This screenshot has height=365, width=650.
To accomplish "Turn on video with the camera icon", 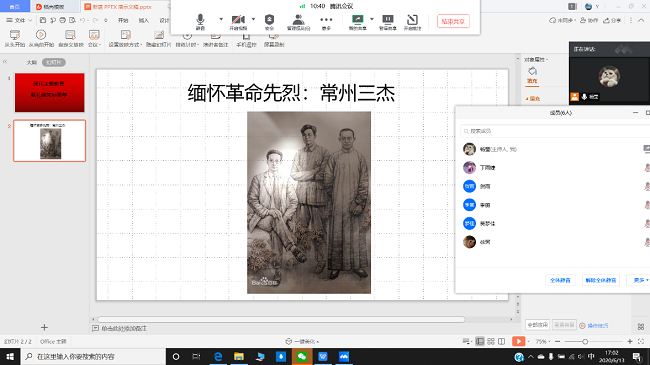I will coord(238,22).
